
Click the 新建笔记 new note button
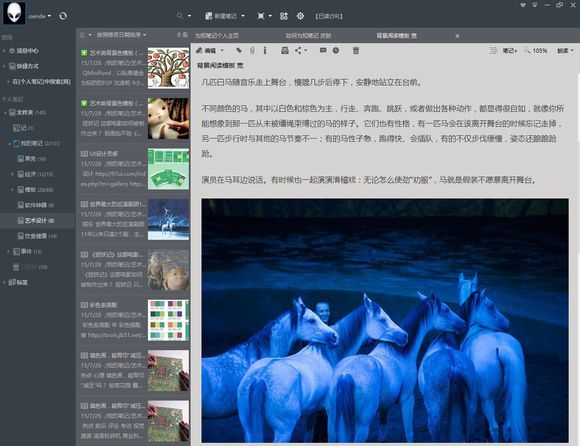click(221, 16)
